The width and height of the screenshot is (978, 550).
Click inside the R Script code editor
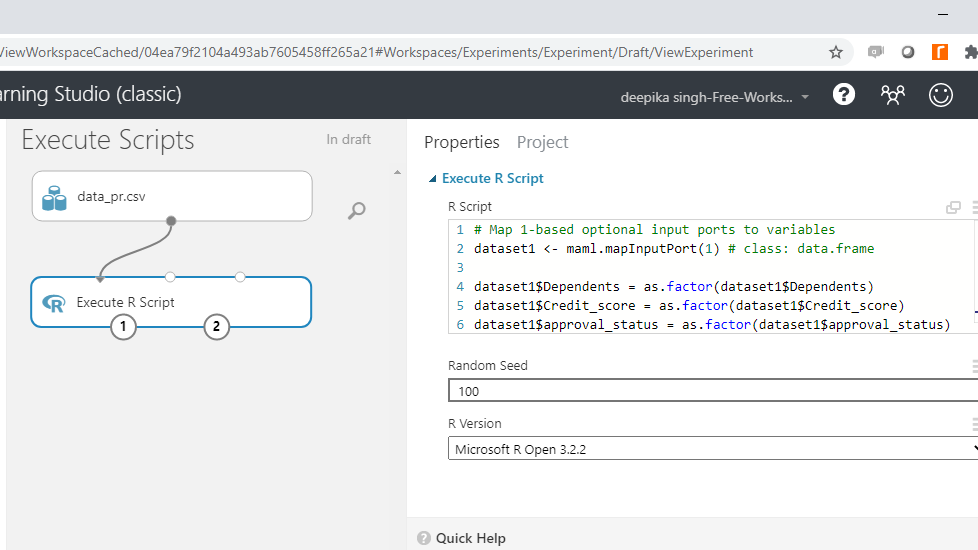tap(711, 277)
